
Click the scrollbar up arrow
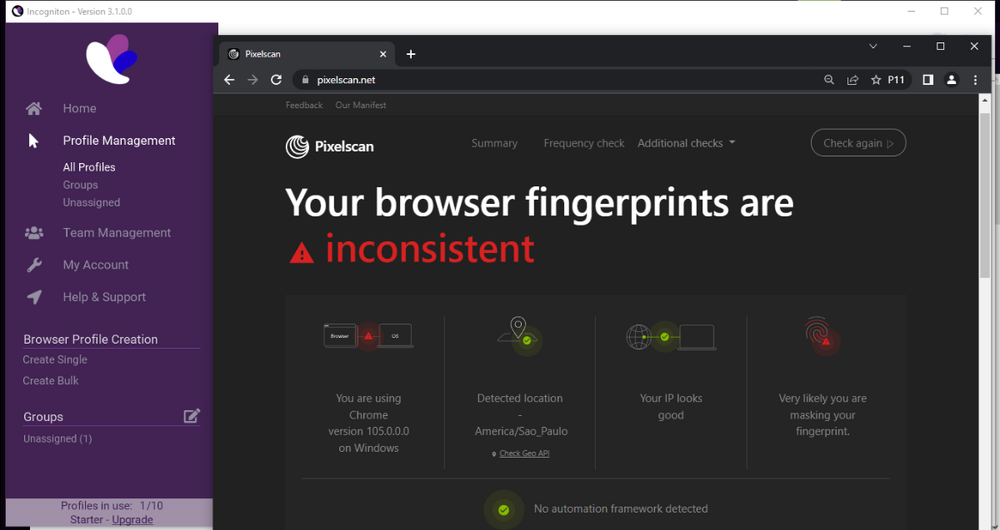click(x=985, y=100)
